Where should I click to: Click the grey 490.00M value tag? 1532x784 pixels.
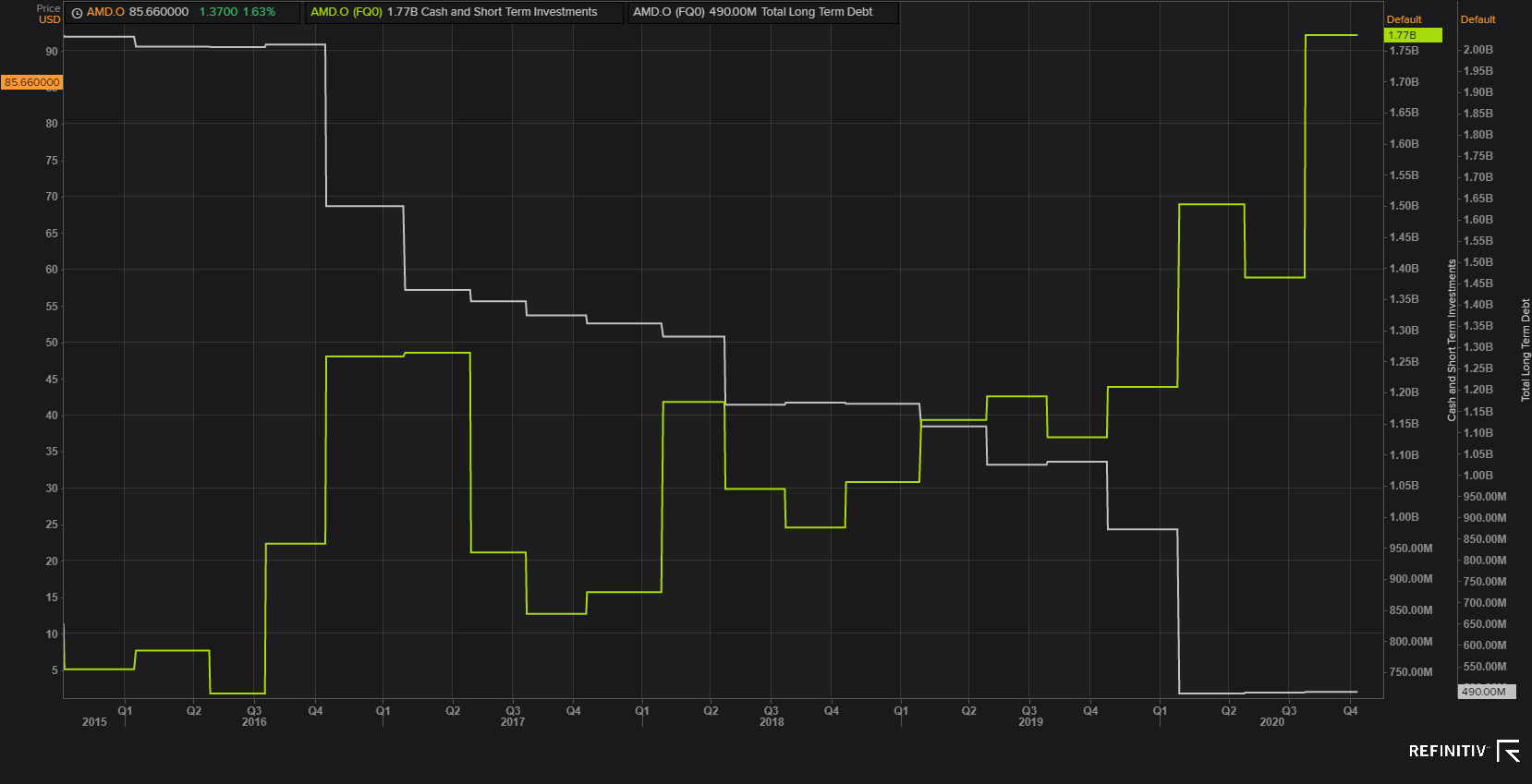pyautogui.click(x=1487, y=692)
